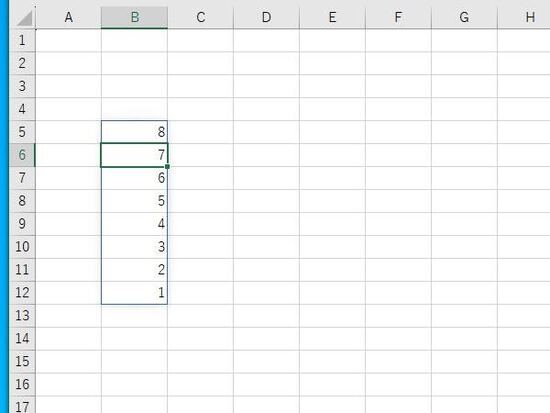This screenshot has width=550, height=413.
Task: Click cell B10 containing 3
Action: click(x=134, y=247)
